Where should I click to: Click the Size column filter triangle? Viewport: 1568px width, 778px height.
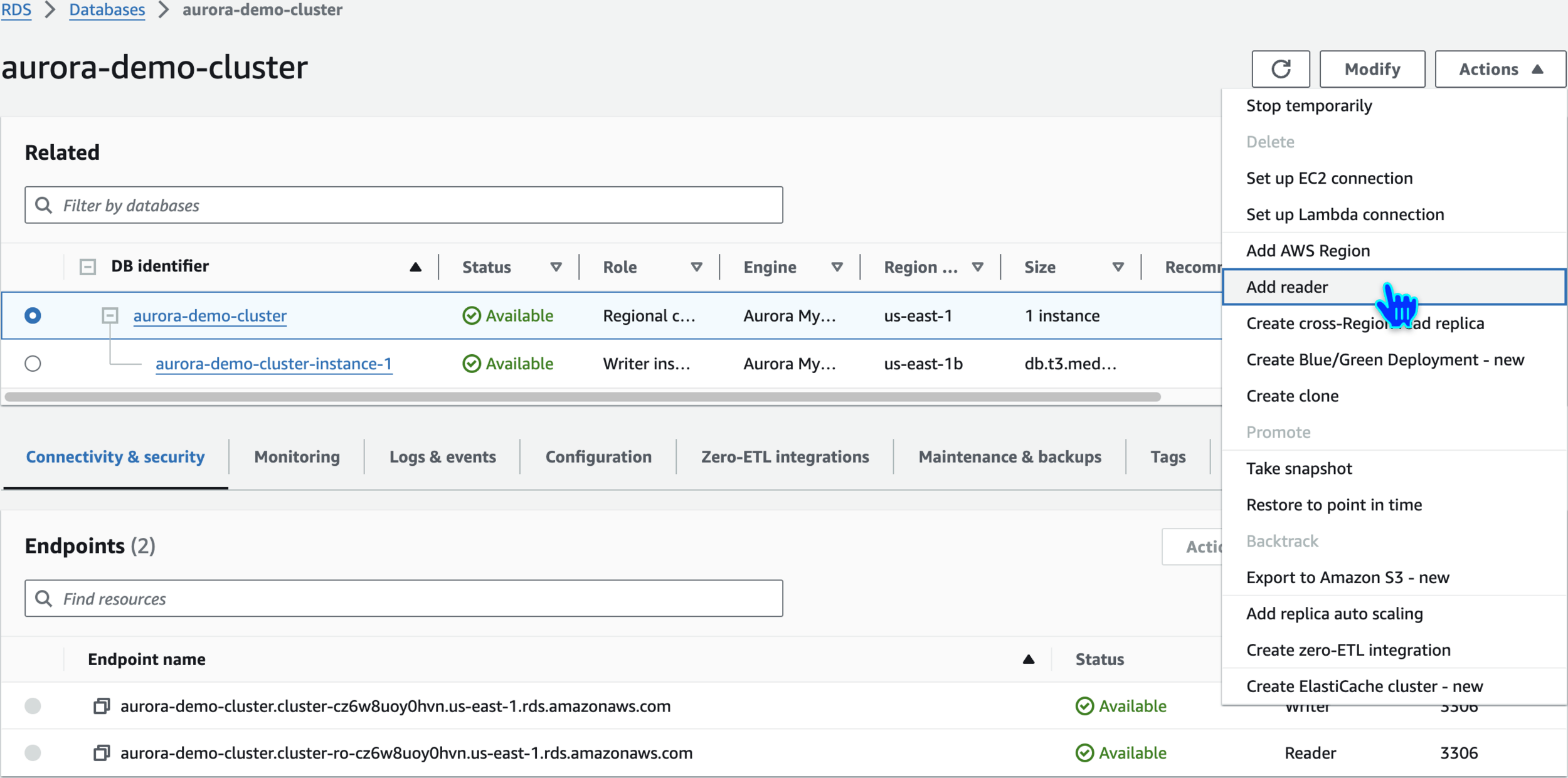pos(1118,267)
